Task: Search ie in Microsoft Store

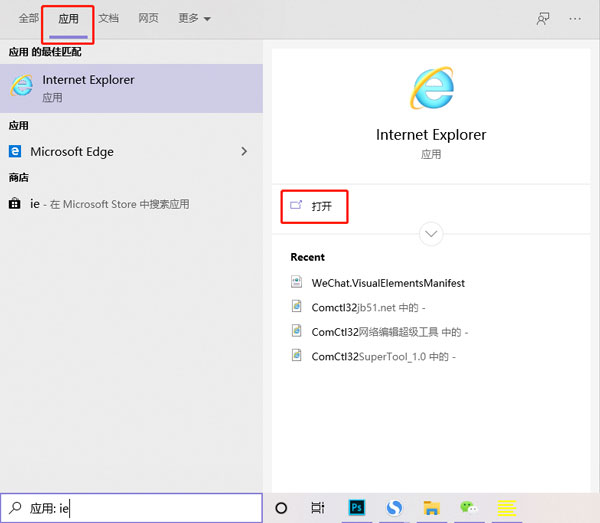Action: [x=131, y=204]
